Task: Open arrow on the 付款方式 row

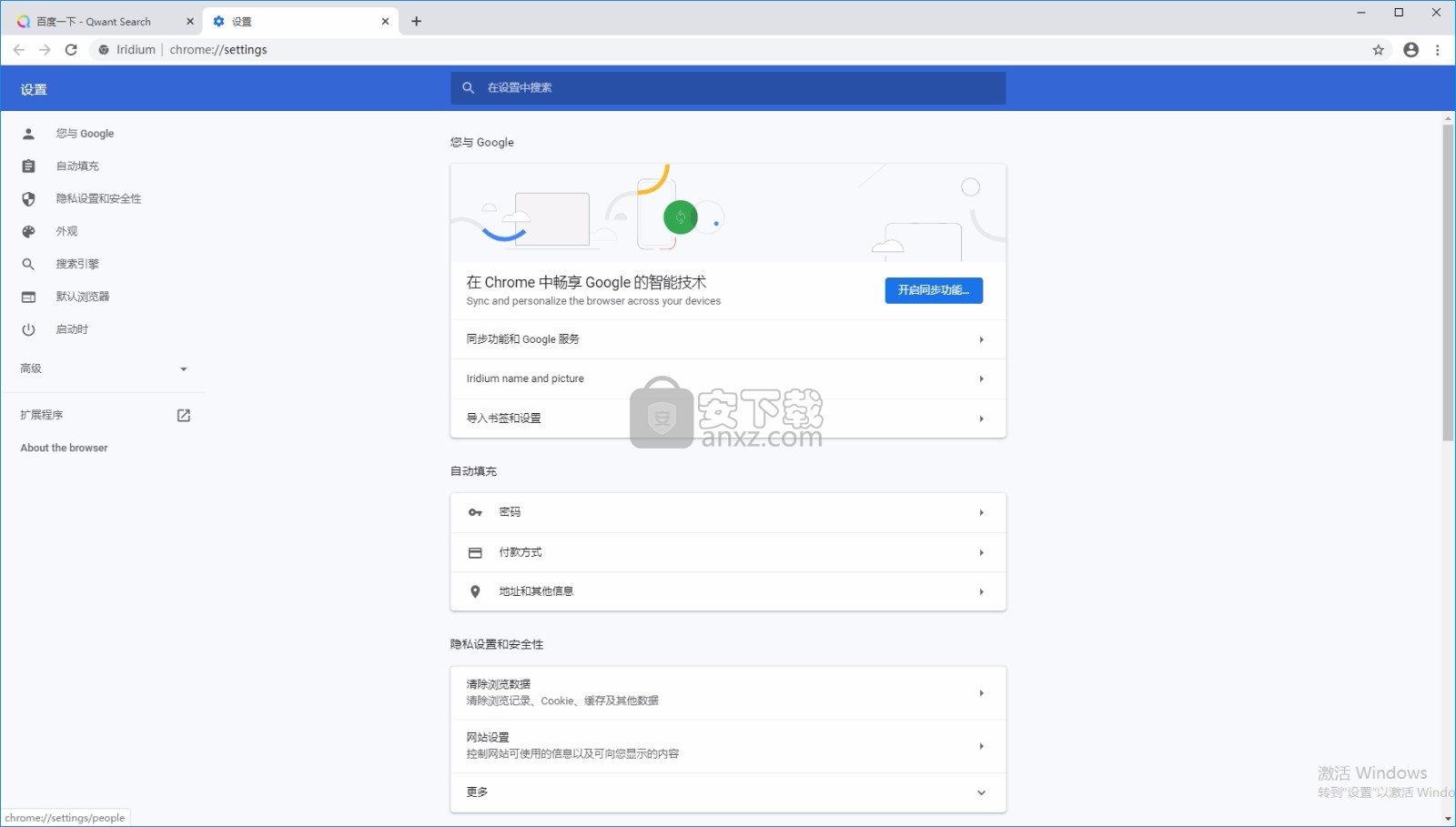Action: pos(981,552)
